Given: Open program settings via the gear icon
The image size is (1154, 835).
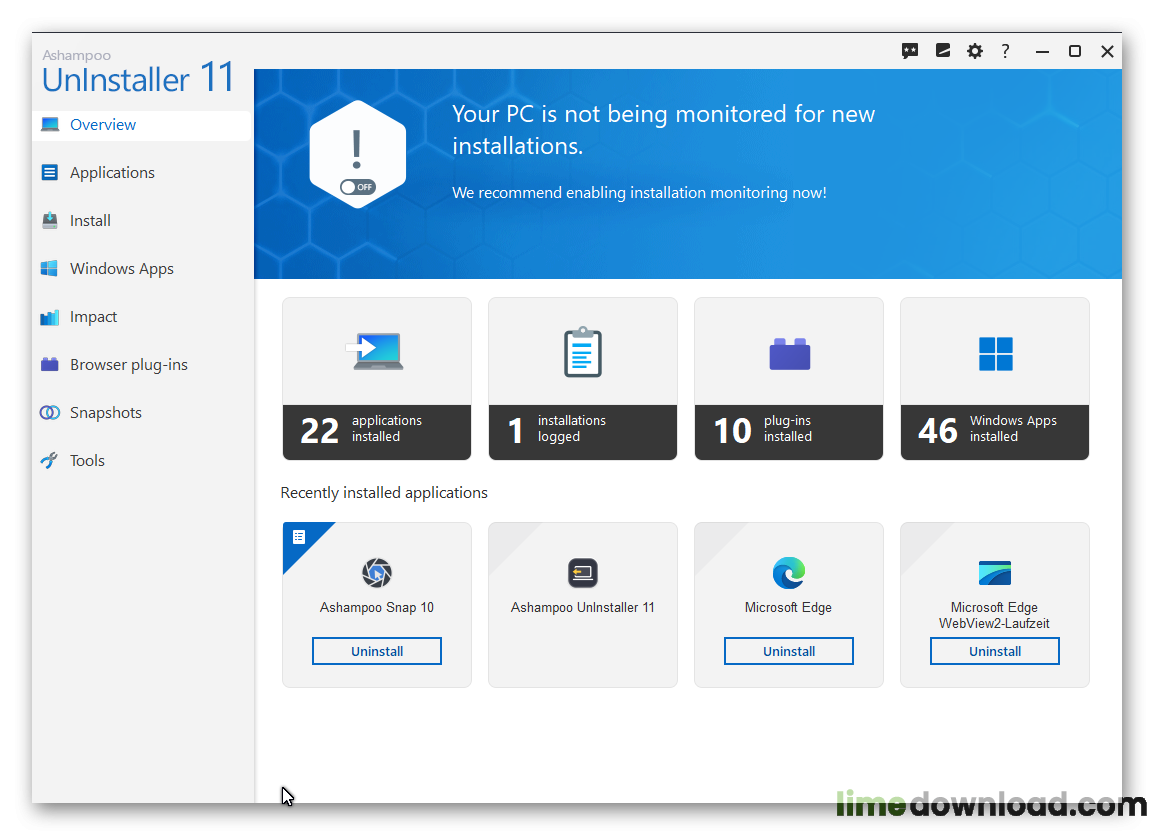Looking at the screenshot, I should 974,51.
